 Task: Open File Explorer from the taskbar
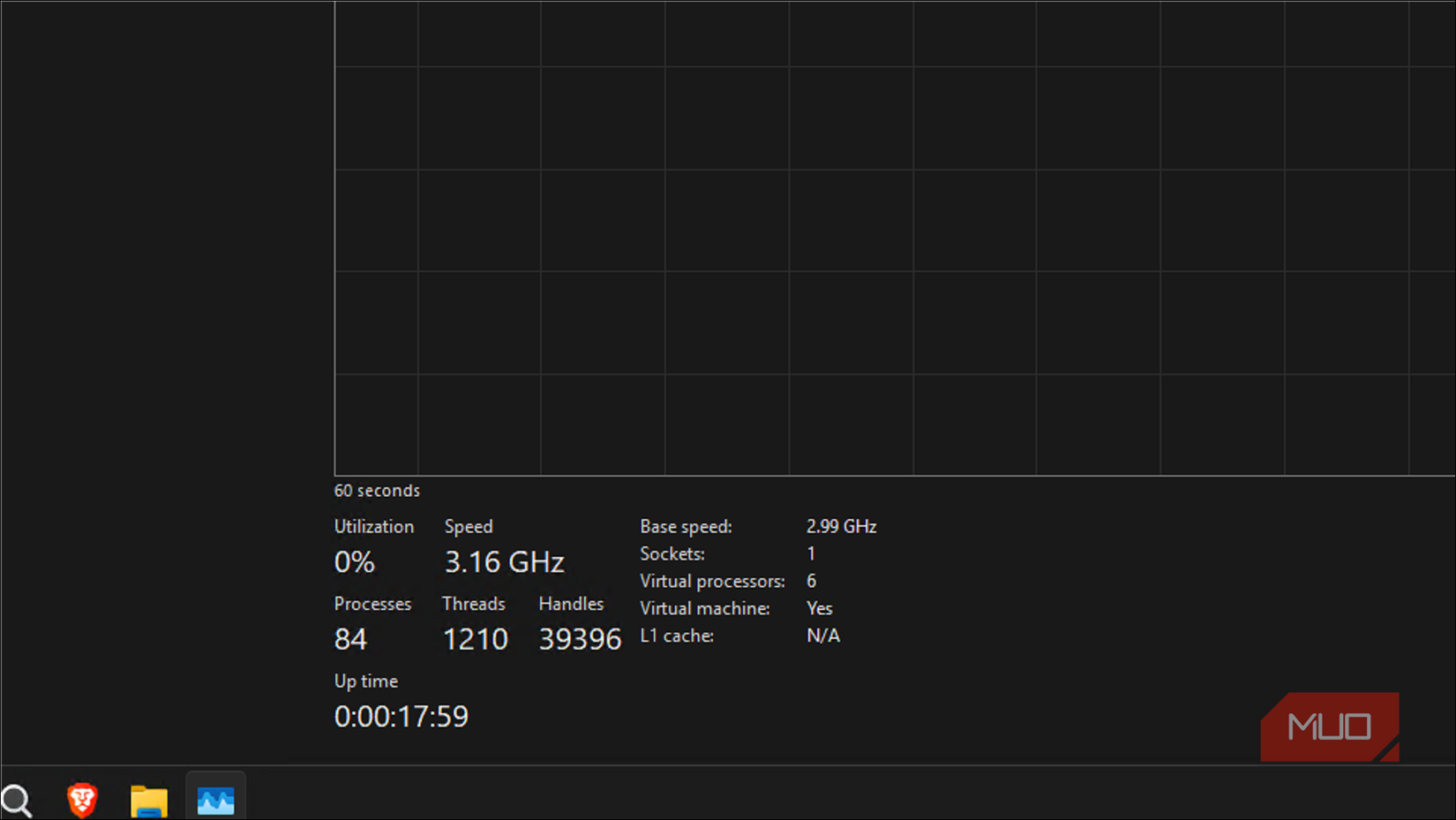pyautogui.click(x=148, y=800)
